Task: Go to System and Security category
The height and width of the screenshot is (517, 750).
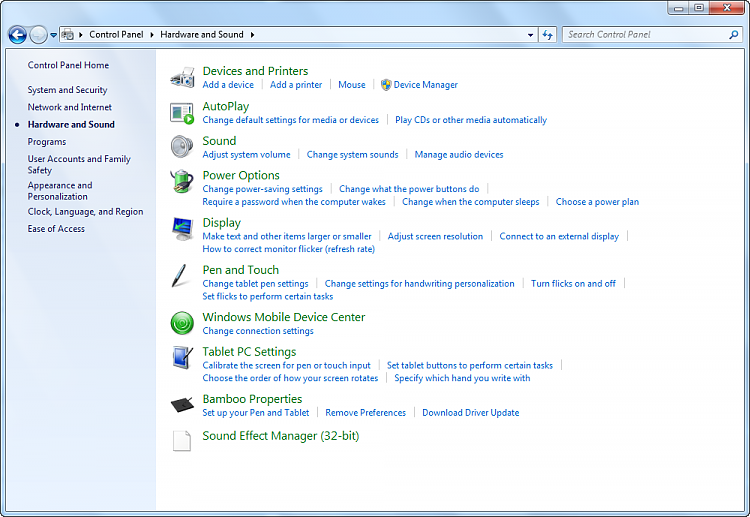Action: (x=67, y=90)
